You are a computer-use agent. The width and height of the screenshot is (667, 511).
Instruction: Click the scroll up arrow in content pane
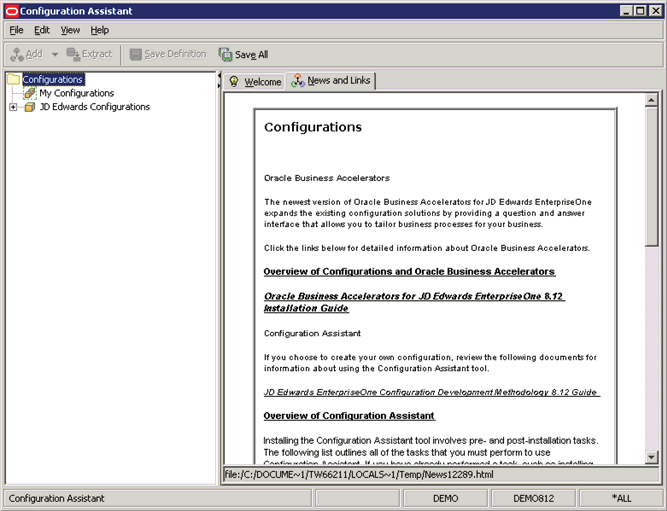(x=651, y=100)
